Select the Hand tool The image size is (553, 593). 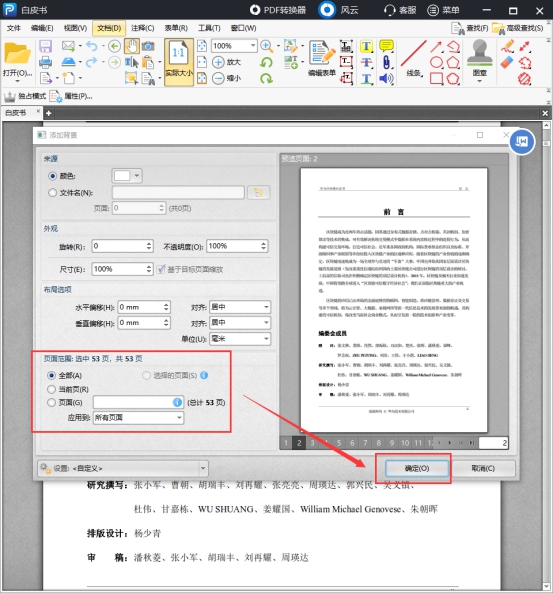[132, 46]
